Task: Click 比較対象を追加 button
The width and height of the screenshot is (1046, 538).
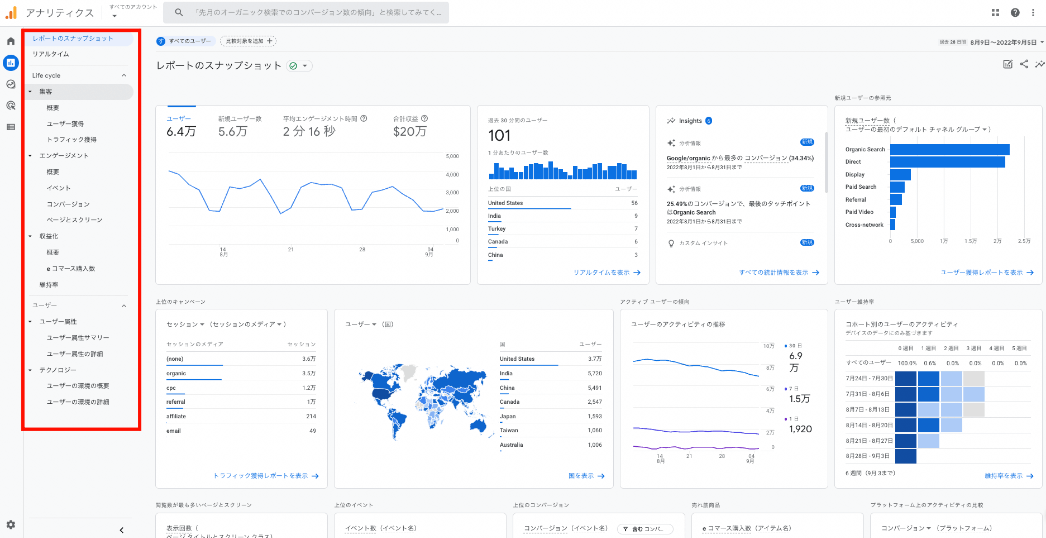Action: pyautogui.click(x=248, y=41)
